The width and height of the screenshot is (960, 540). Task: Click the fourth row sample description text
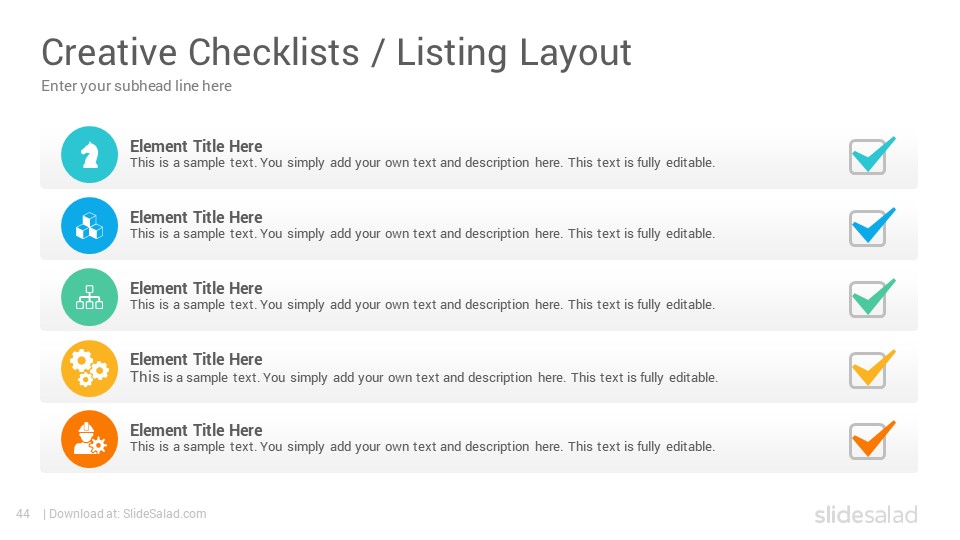[x=424, y=377]
